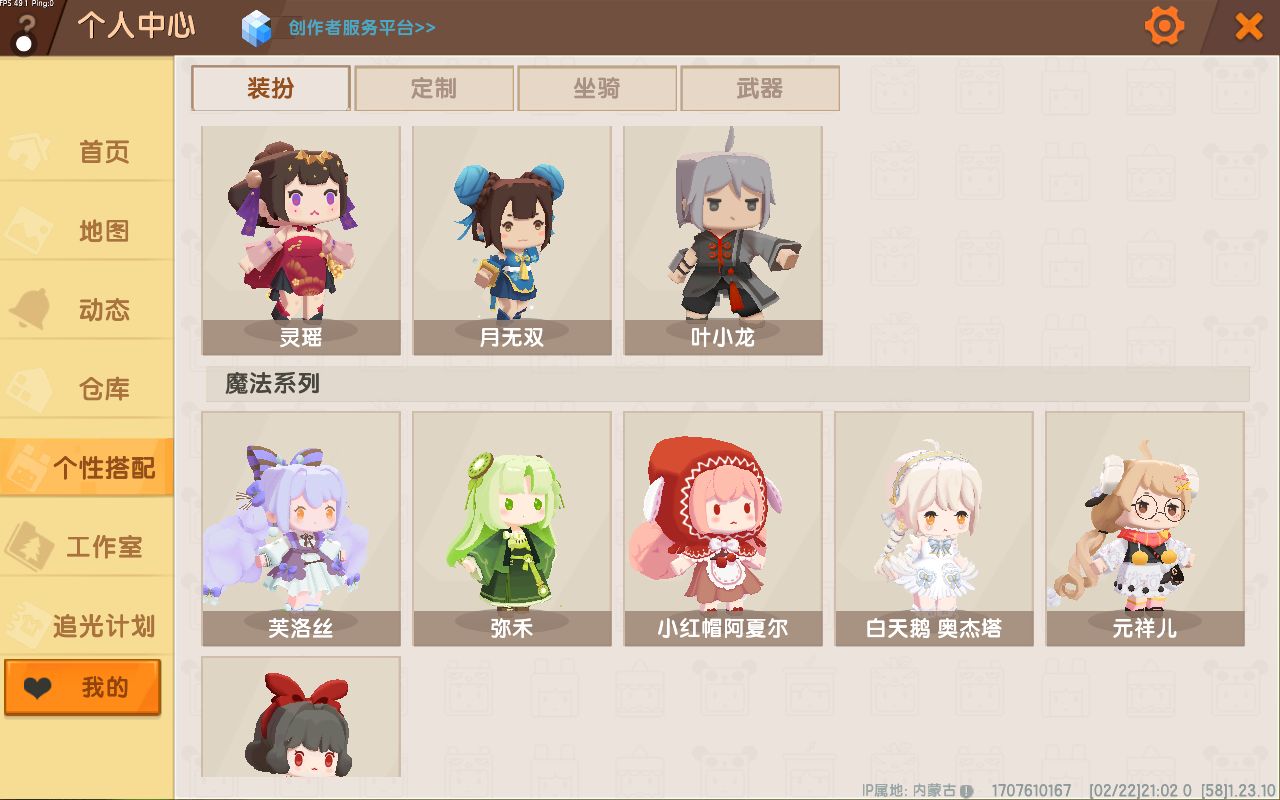Switch to the 坐骑 tab
The width and height of the screenshot is (1280, 800).
[x=597, y=88]
